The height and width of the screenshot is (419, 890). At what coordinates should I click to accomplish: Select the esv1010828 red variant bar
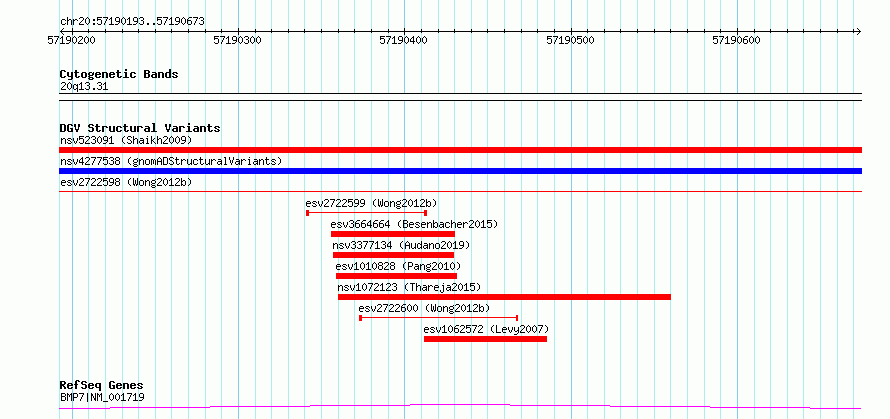pos(396,276)
